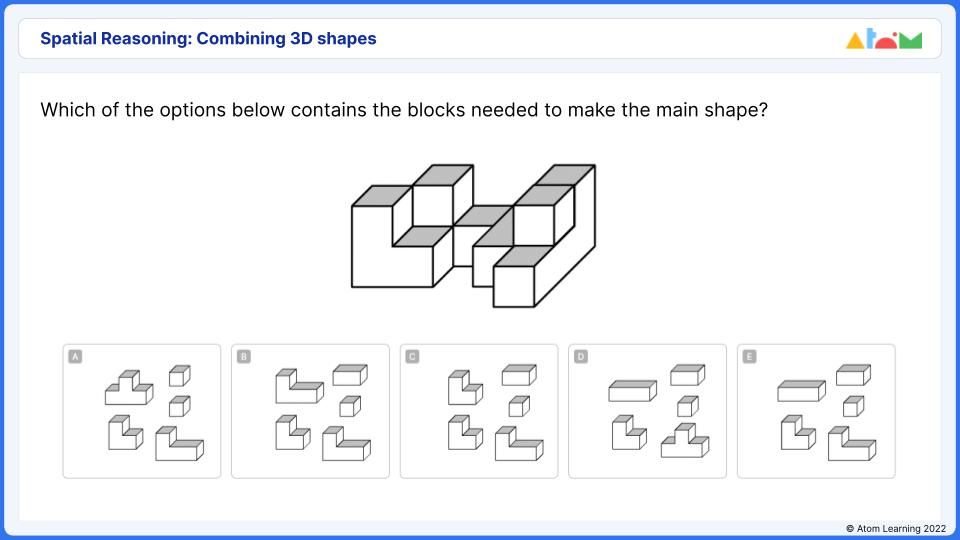Click the T-shaped block in option A
The width and height of the screenshot is (960, 540).
point(129,388)
